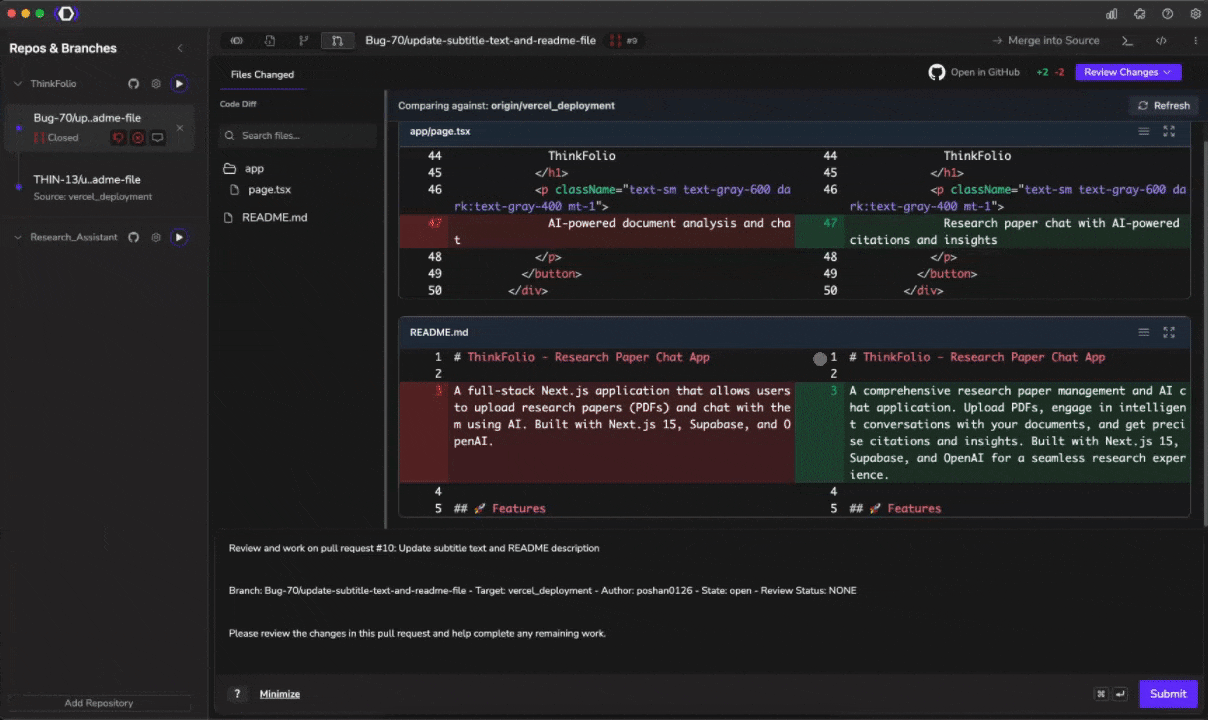
Task: Click the branch icon in the top toolbar
Action: 303,40
